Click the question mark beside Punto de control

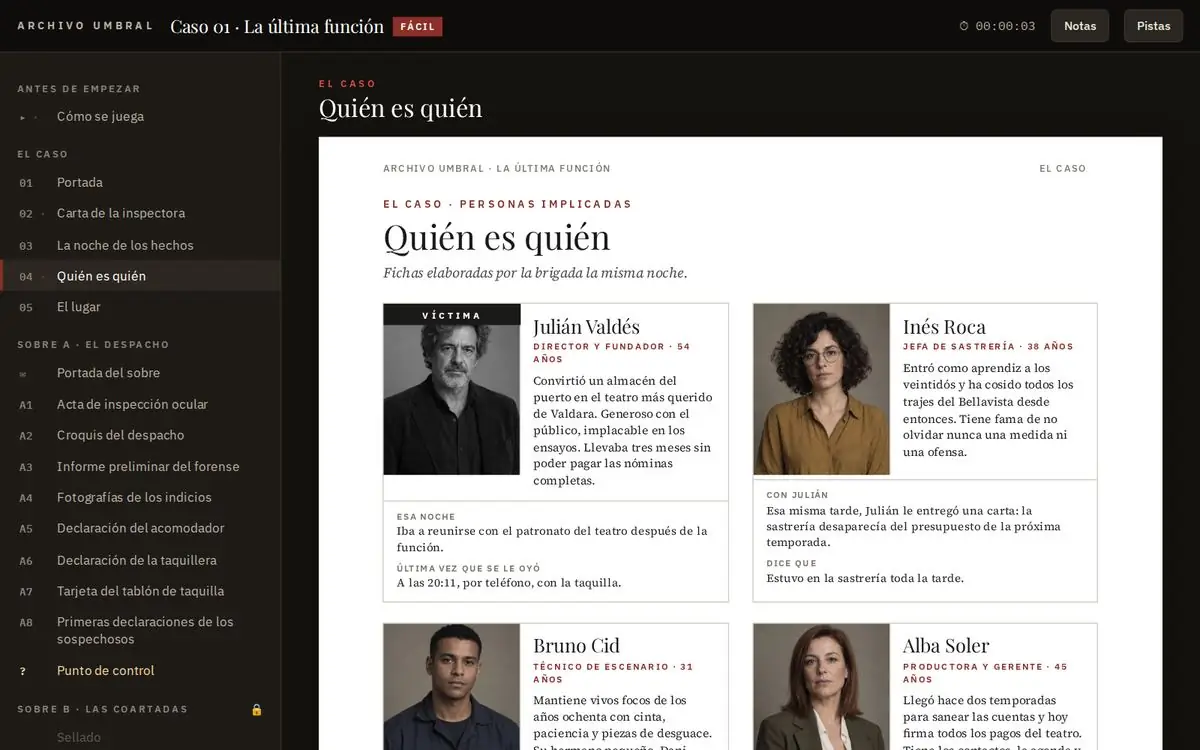(23, 671)
